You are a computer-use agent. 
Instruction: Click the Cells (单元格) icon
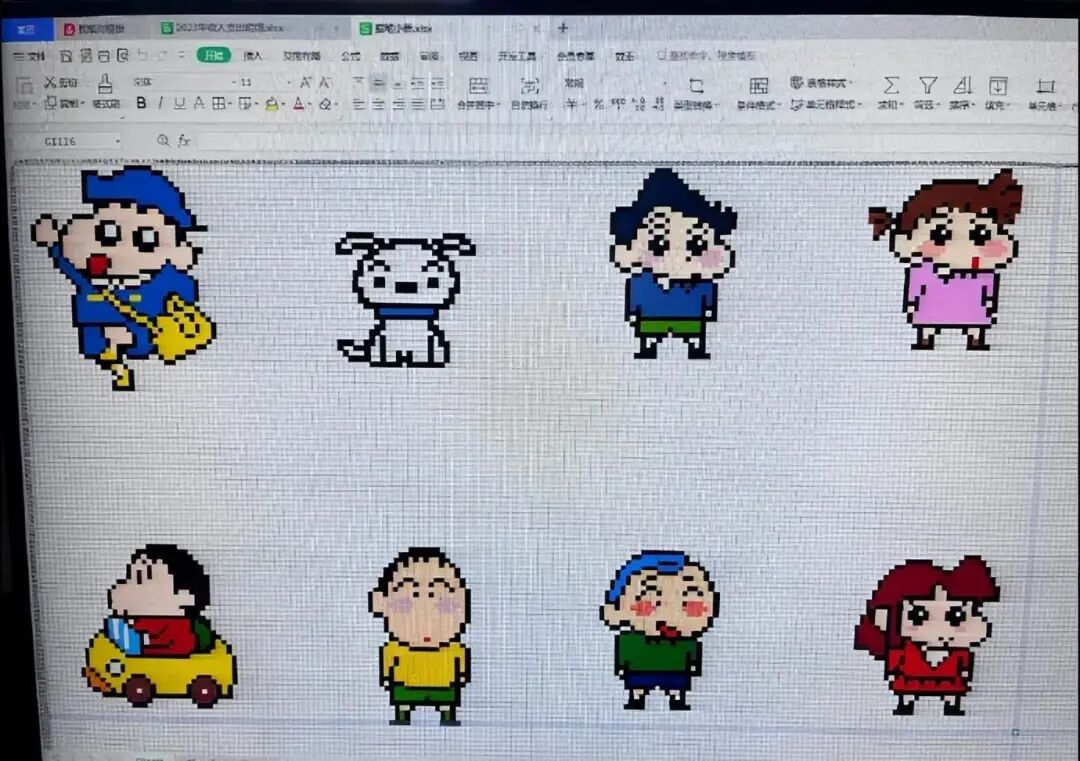pyautogui.click(x=1046, y=85)
